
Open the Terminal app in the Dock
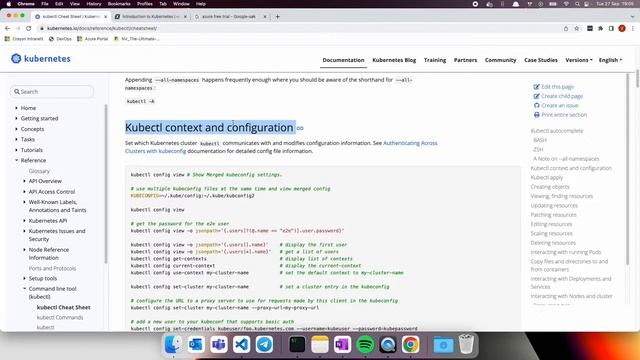(x=297, y=344)
